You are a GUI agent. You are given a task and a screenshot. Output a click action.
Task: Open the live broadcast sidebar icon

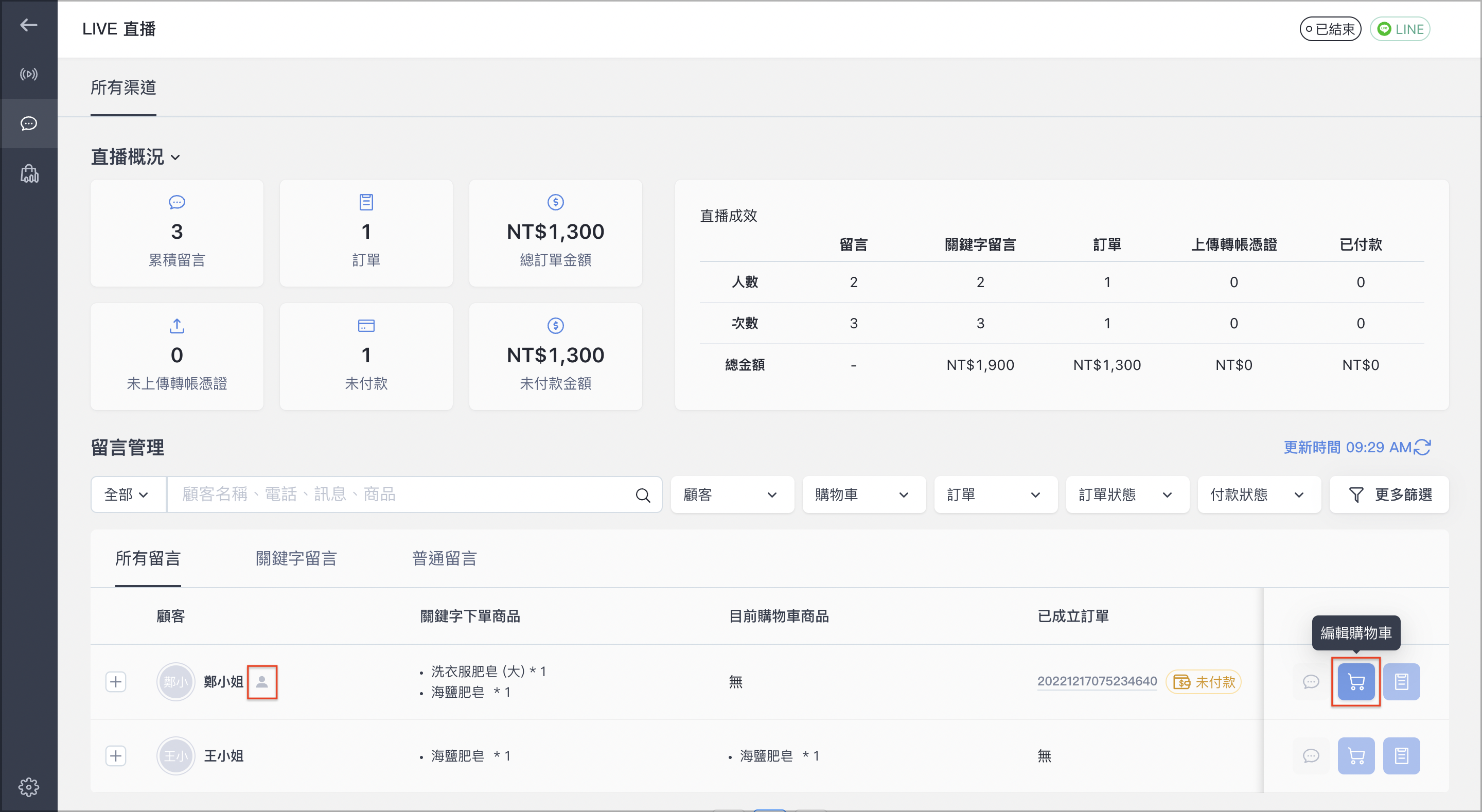click(x=28, y=74)
